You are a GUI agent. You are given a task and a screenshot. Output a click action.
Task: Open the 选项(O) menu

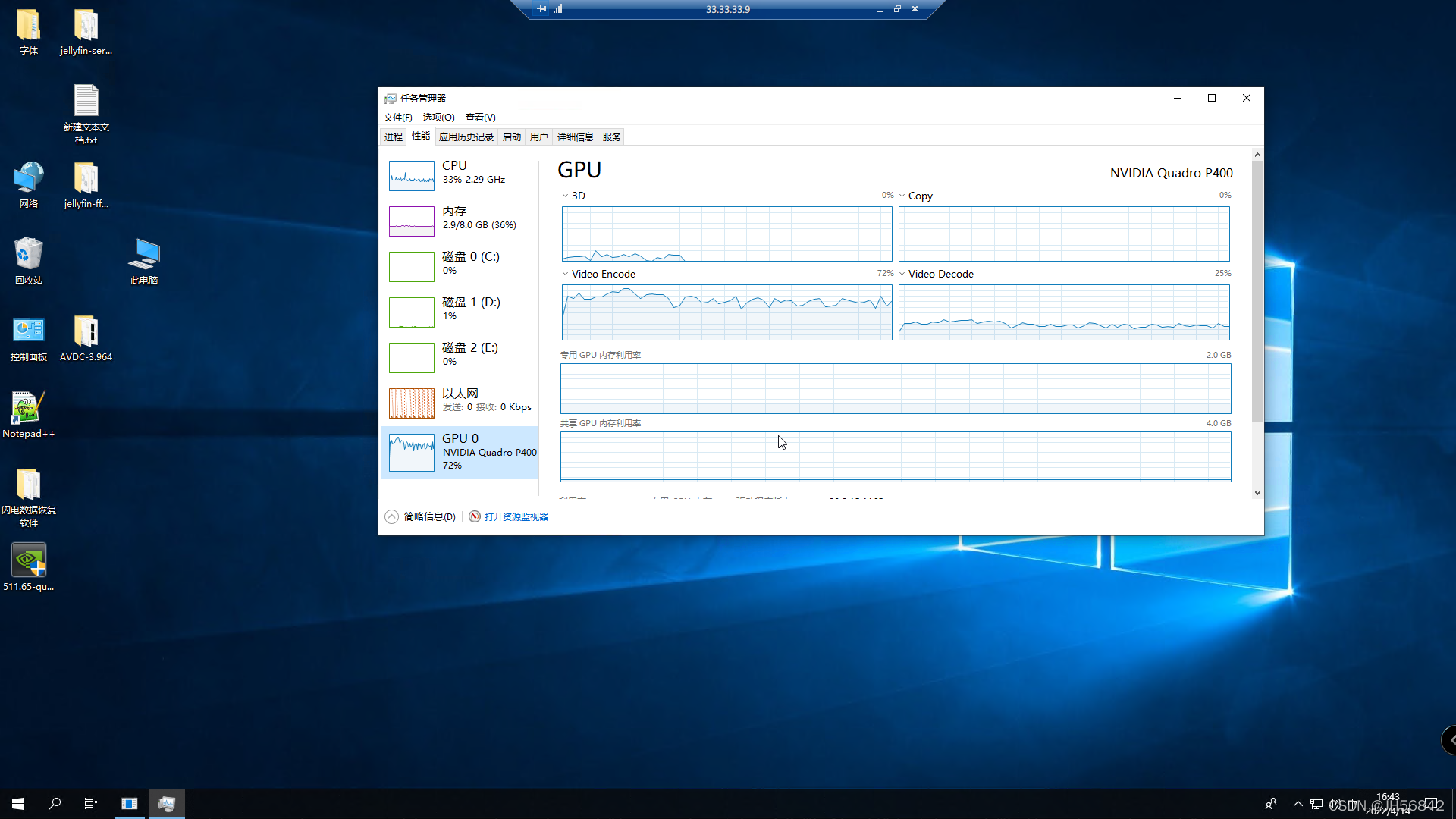click(438, 118)
